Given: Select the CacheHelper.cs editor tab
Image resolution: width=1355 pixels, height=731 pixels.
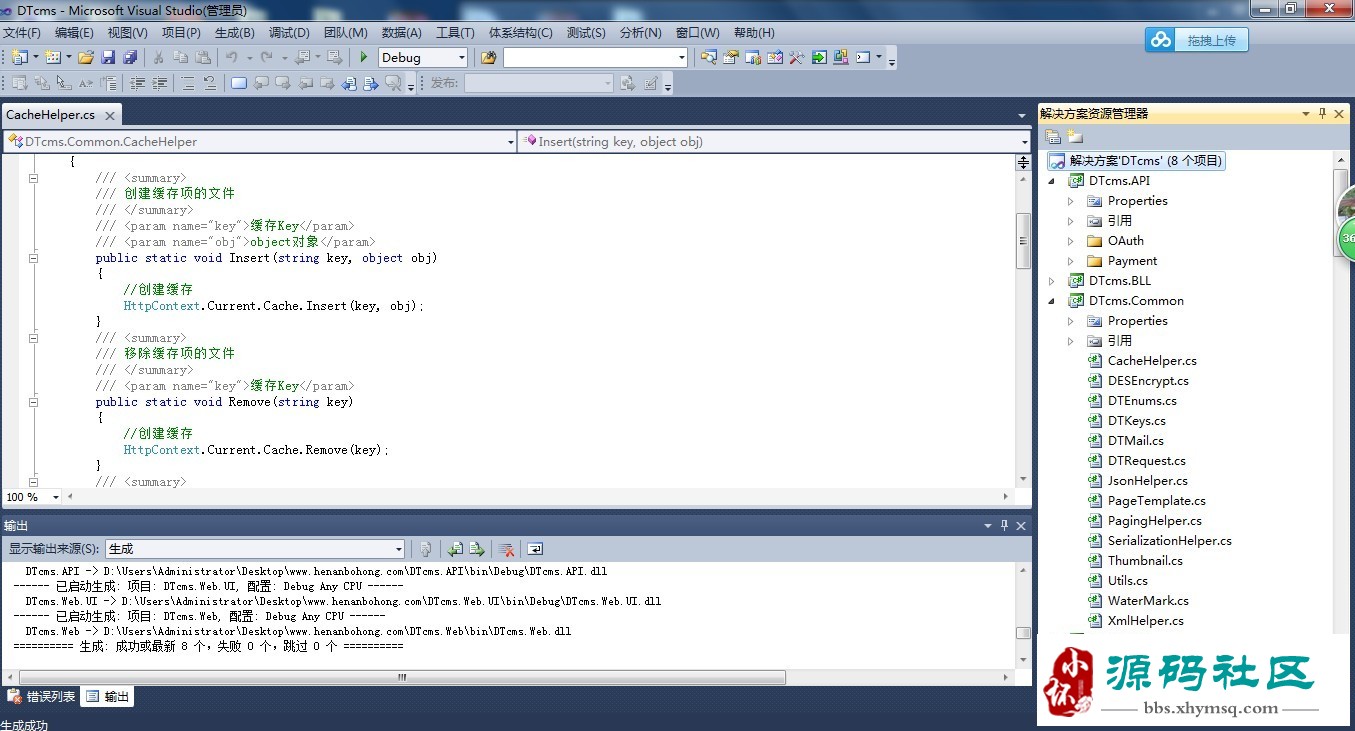Looking at the screenshot, I should 51,115.
